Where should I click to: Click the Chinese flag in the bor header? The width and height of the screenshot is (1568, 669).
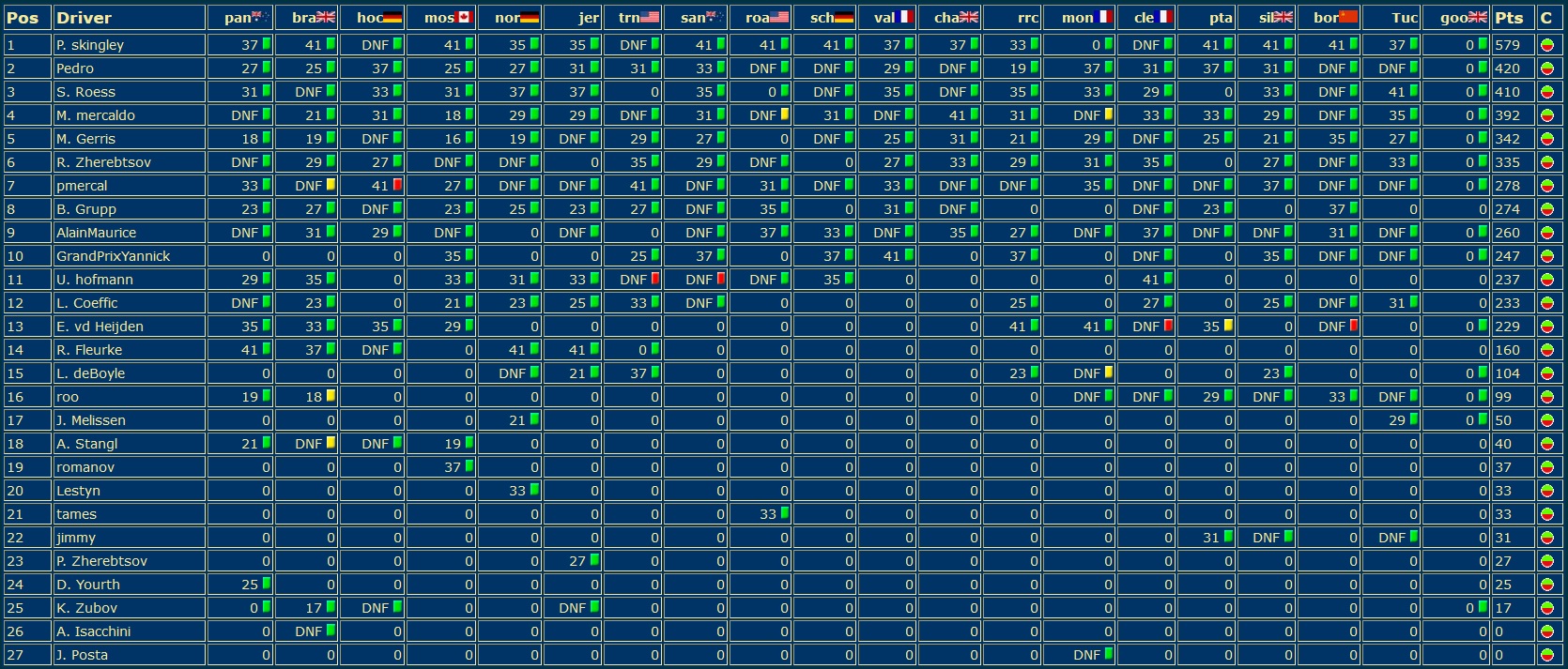[1348, 17]
